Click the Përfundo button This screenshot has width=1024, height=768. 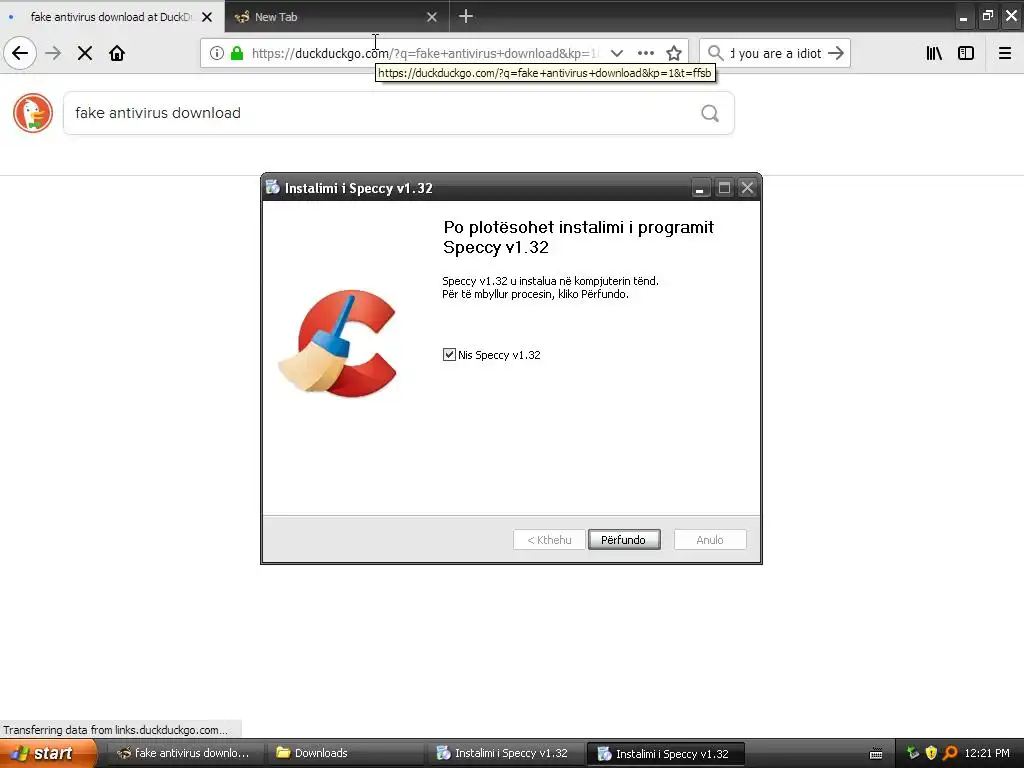coord(624,539)
